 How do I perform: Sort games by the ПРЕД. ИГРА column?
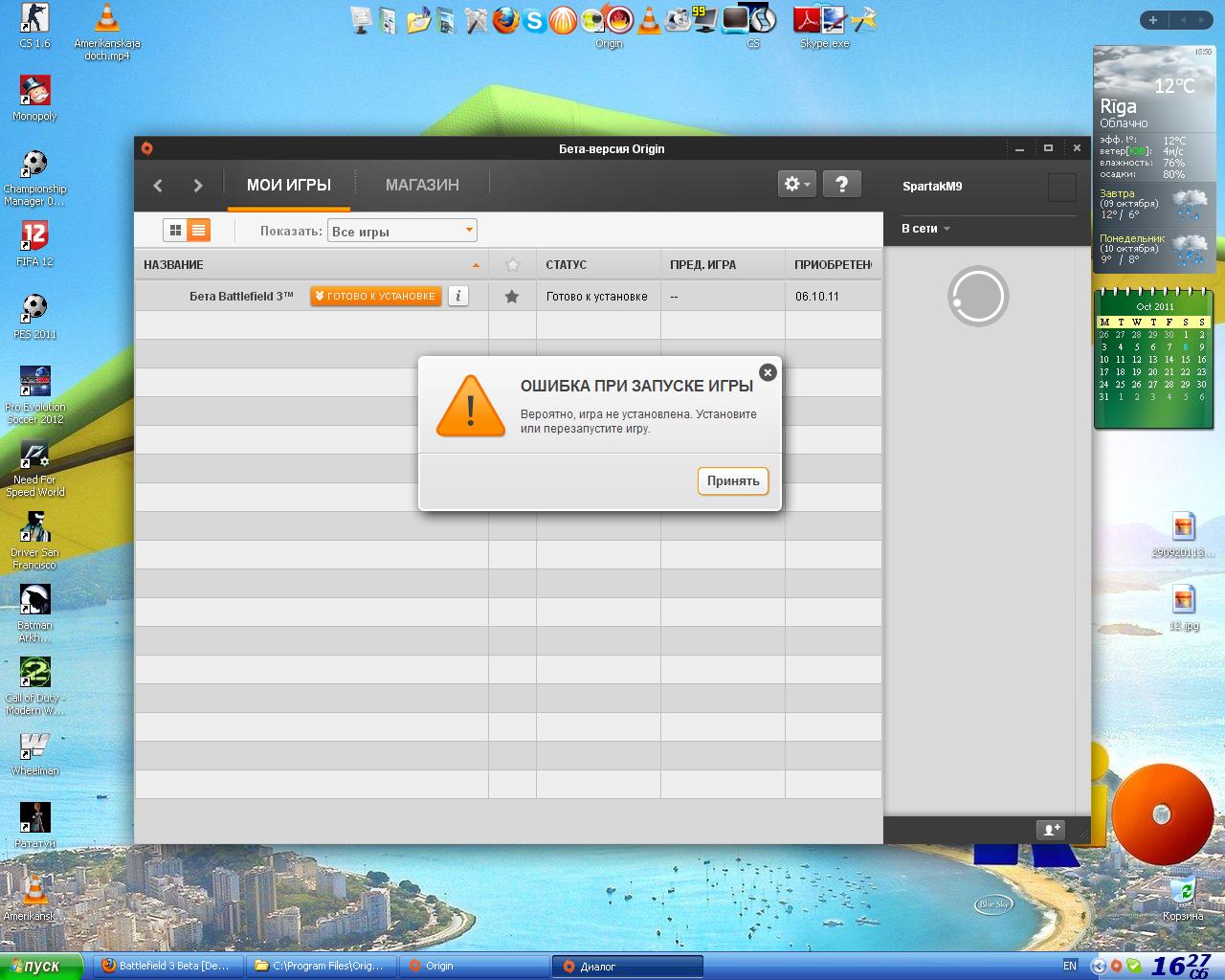(723, 264)
